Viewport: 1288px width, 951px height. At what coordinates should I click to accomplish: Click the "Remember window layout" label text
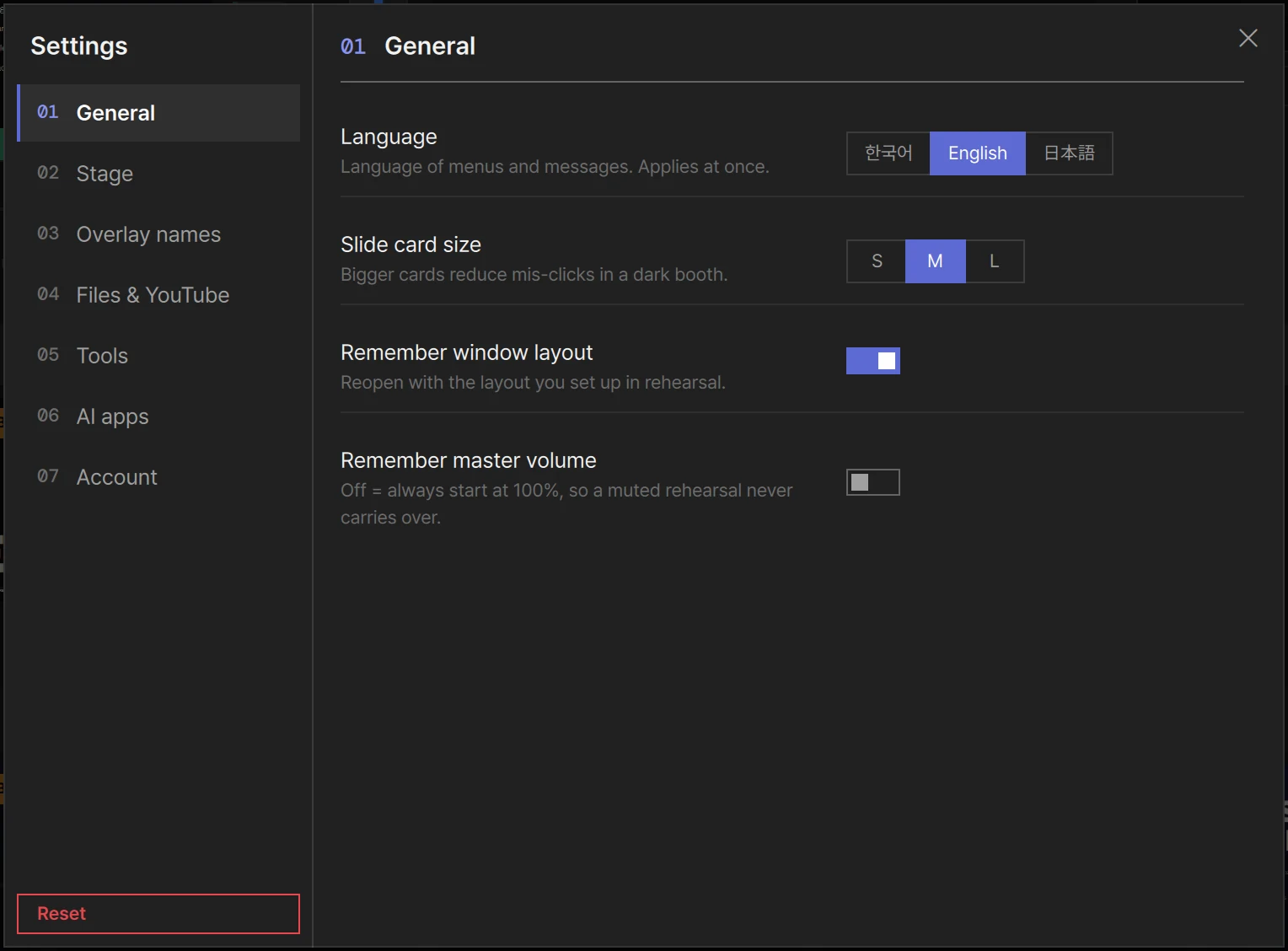point(466,352)
